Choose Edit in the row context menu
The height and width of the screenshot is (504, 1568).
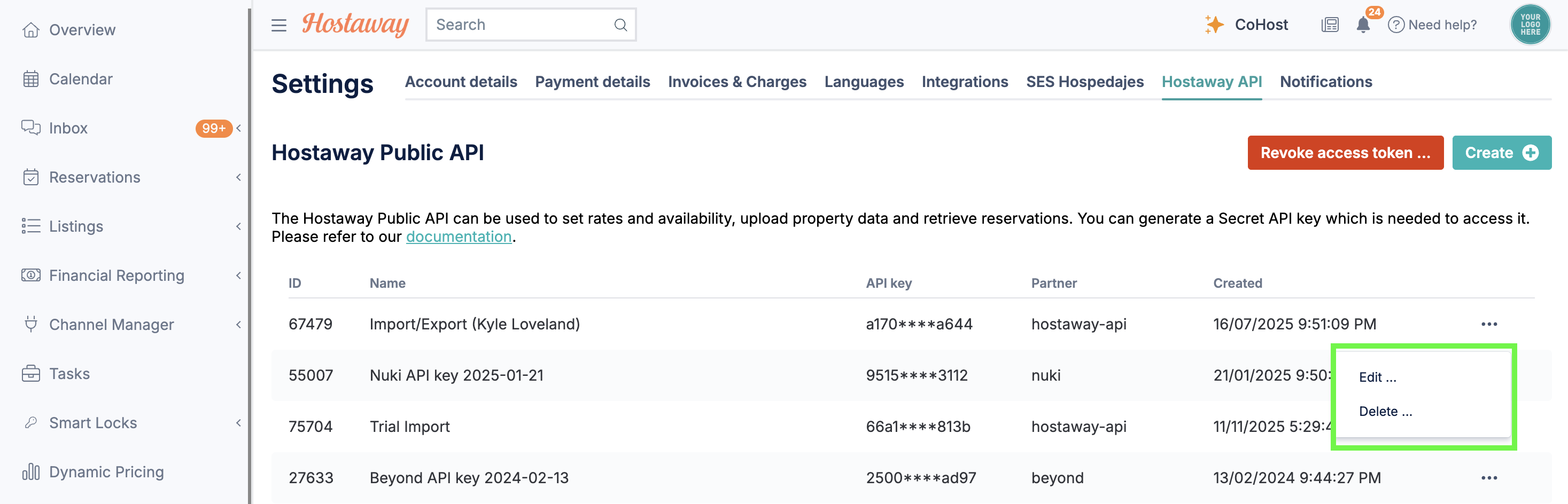click(x=1378, y=377)
